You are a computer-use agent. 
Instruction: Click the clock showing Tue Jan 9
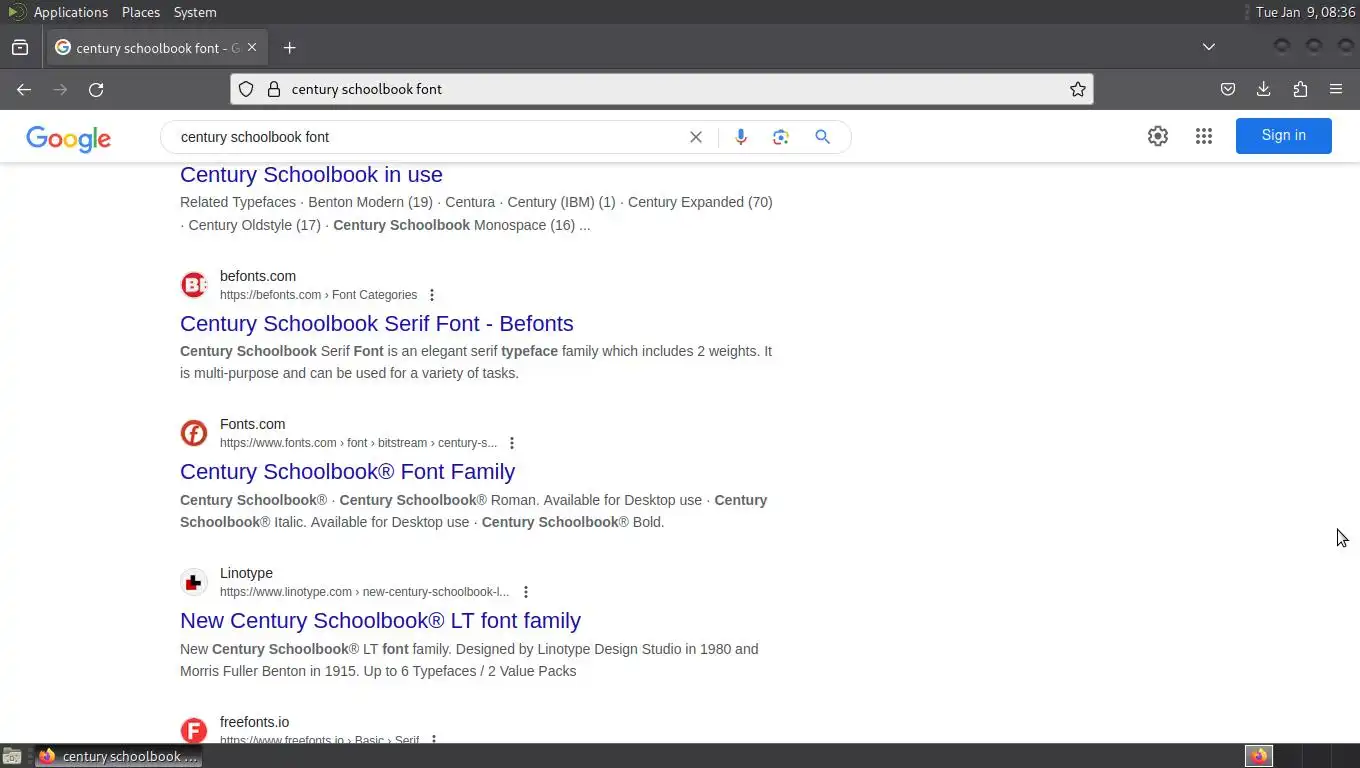[1305, 12]
